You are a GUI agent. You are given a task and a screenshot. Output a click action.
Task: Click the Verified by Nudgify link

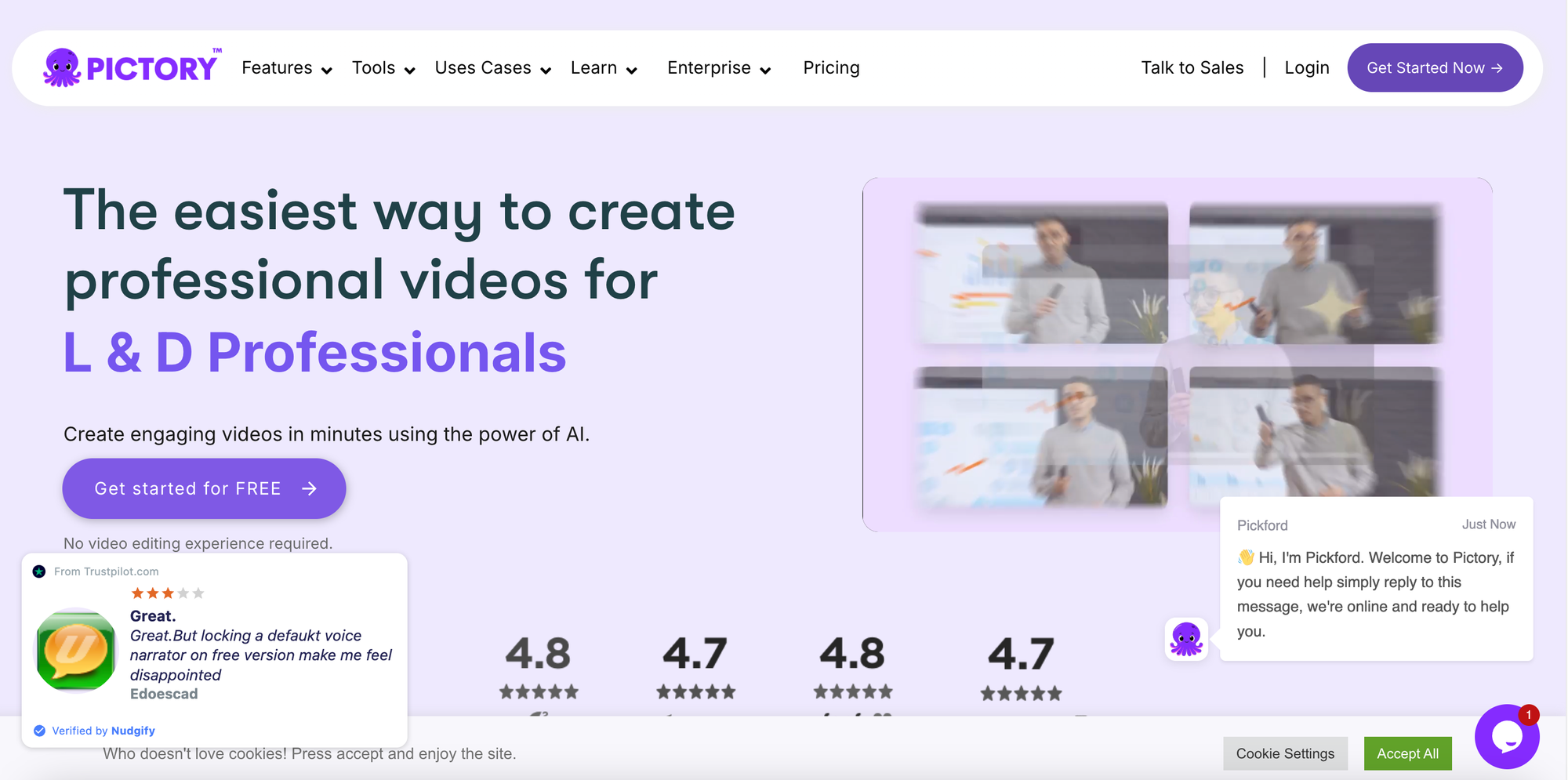[103, 731]
